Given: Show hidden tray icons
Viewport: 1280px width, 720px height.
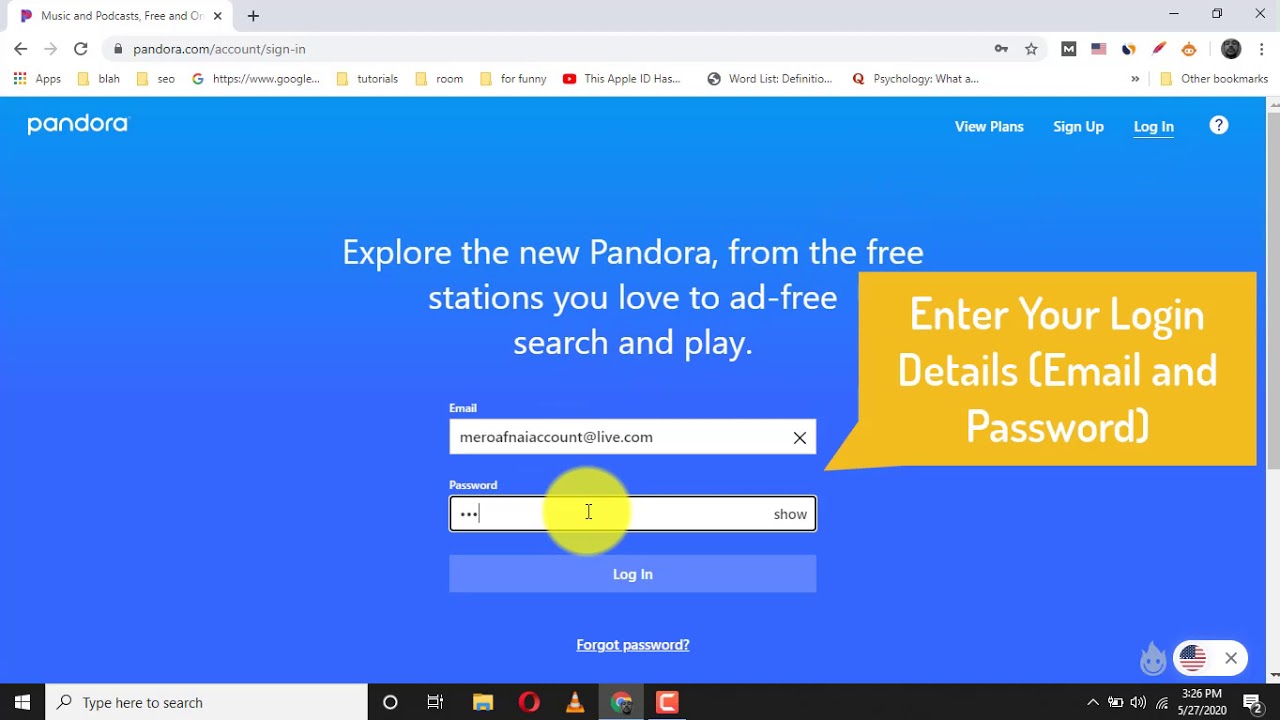Looking at the screenshot, I should 1092,702.
